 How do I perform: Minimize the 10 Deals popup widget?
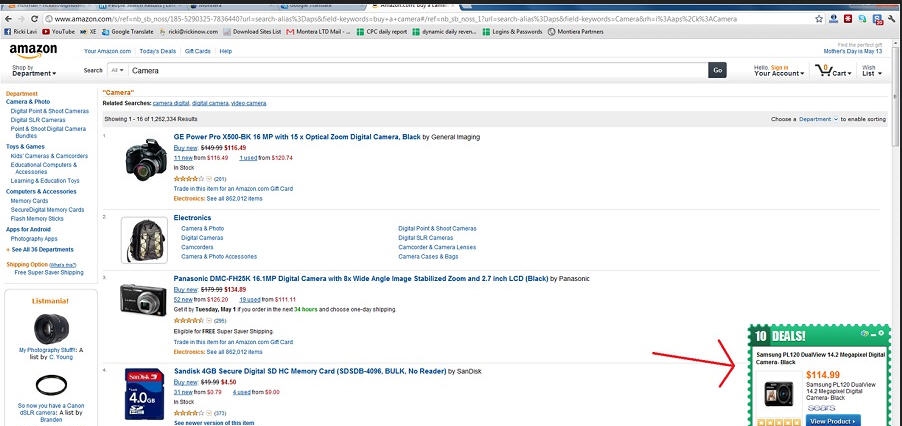coord(873,333)
